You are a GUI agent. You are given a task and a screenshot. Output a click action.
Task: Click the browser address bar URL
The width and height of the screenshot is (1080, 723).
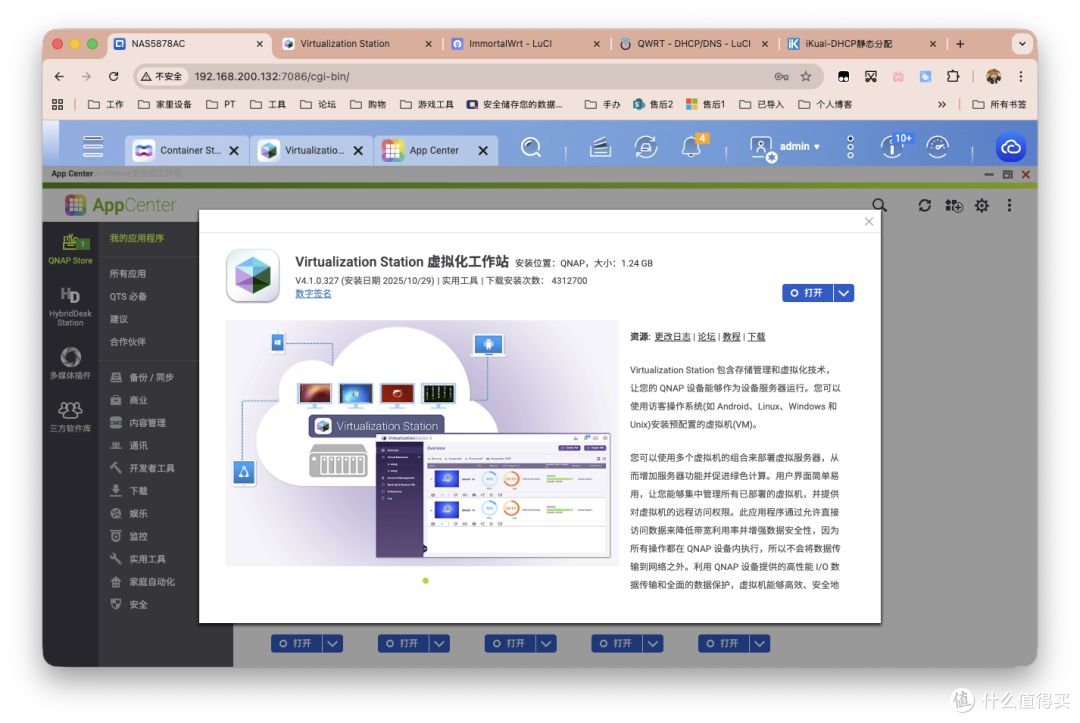click(271, 76)
